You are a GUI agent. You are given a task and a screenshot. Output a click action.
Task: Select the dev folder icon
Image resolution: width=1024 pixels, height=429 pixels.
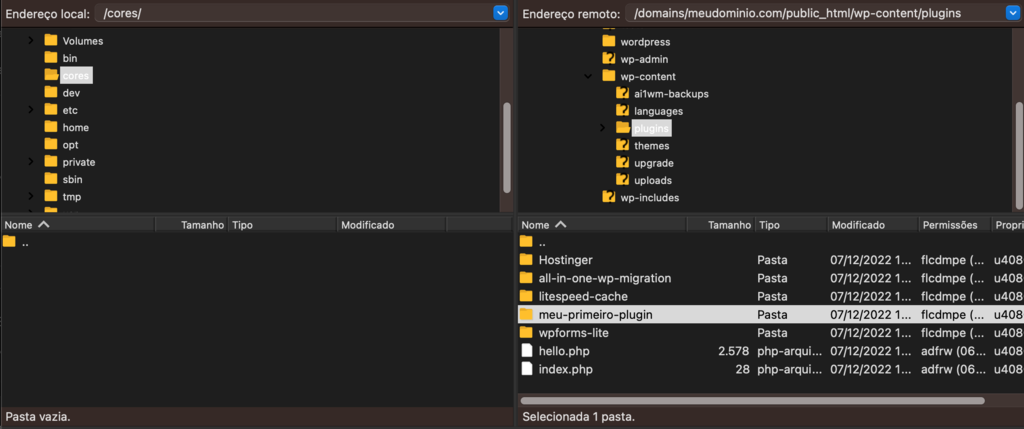(x=51, y=92)
